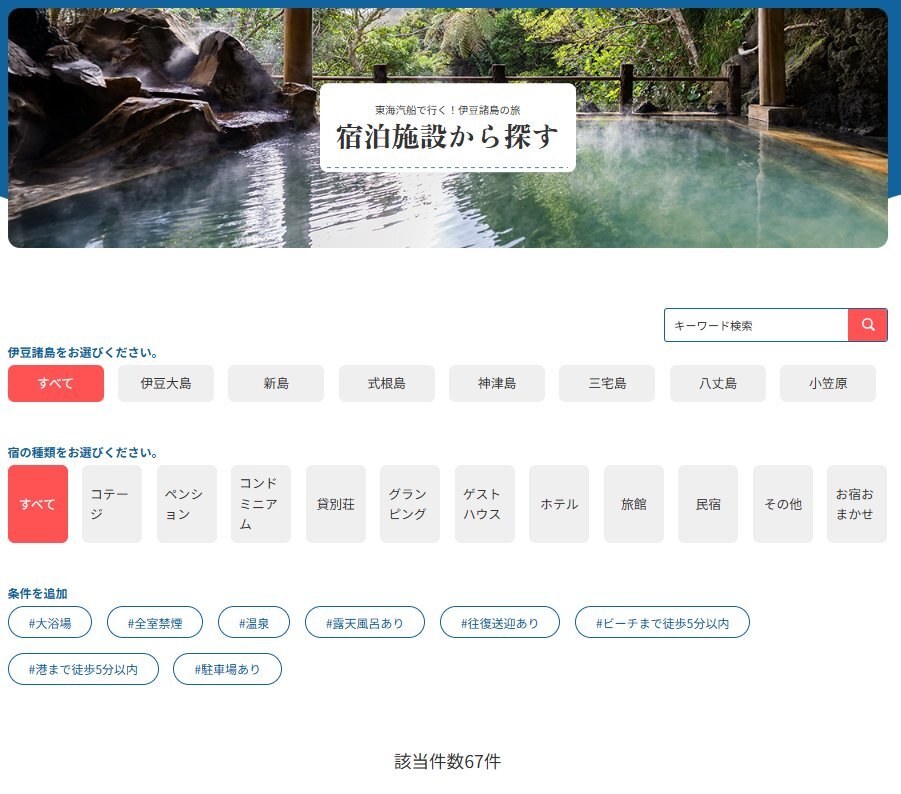
Task: Filter by 新島 island
Action: point(276,383)
